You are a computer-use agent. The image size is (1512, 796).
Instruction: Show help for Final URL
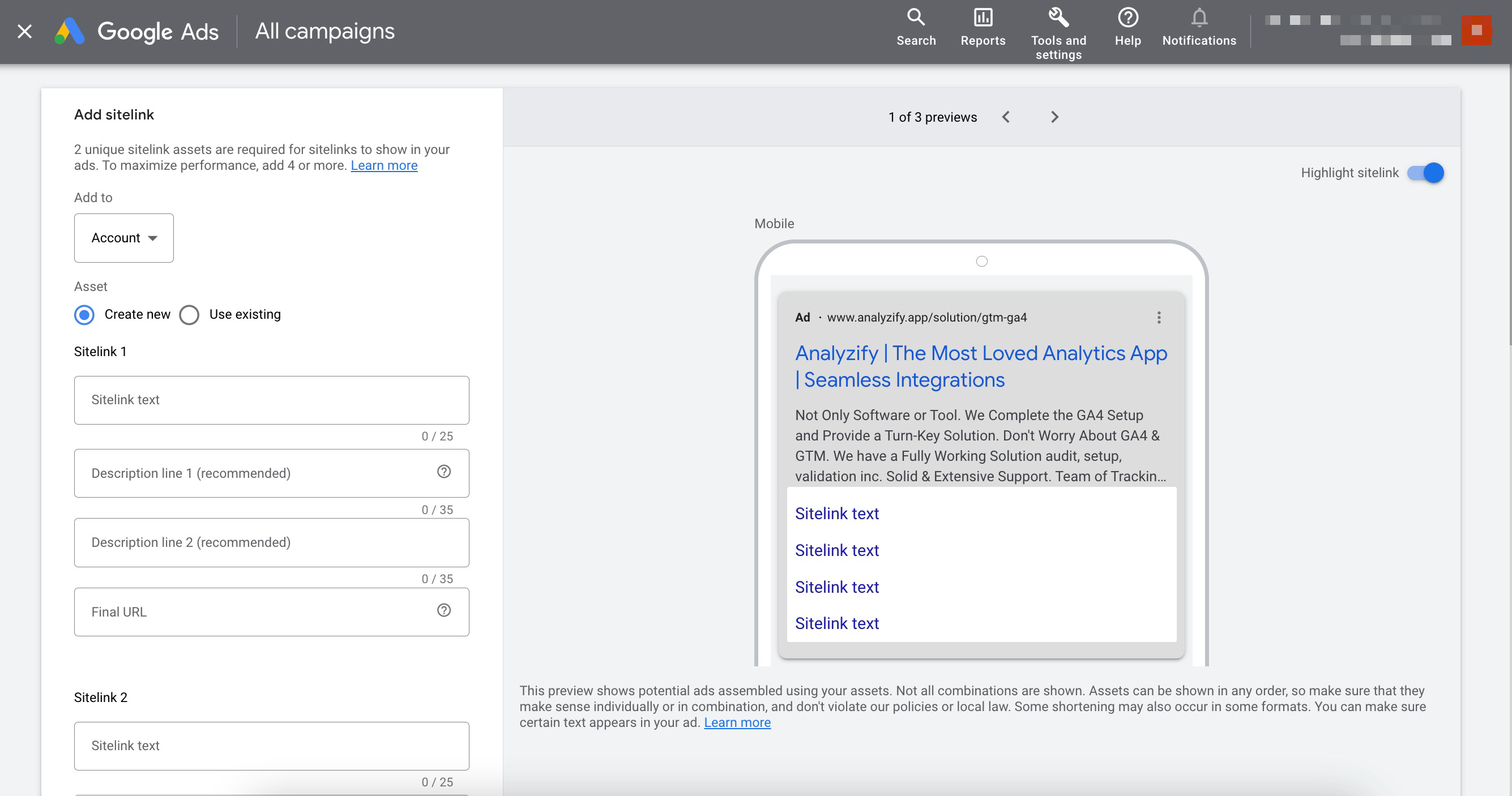444,610
